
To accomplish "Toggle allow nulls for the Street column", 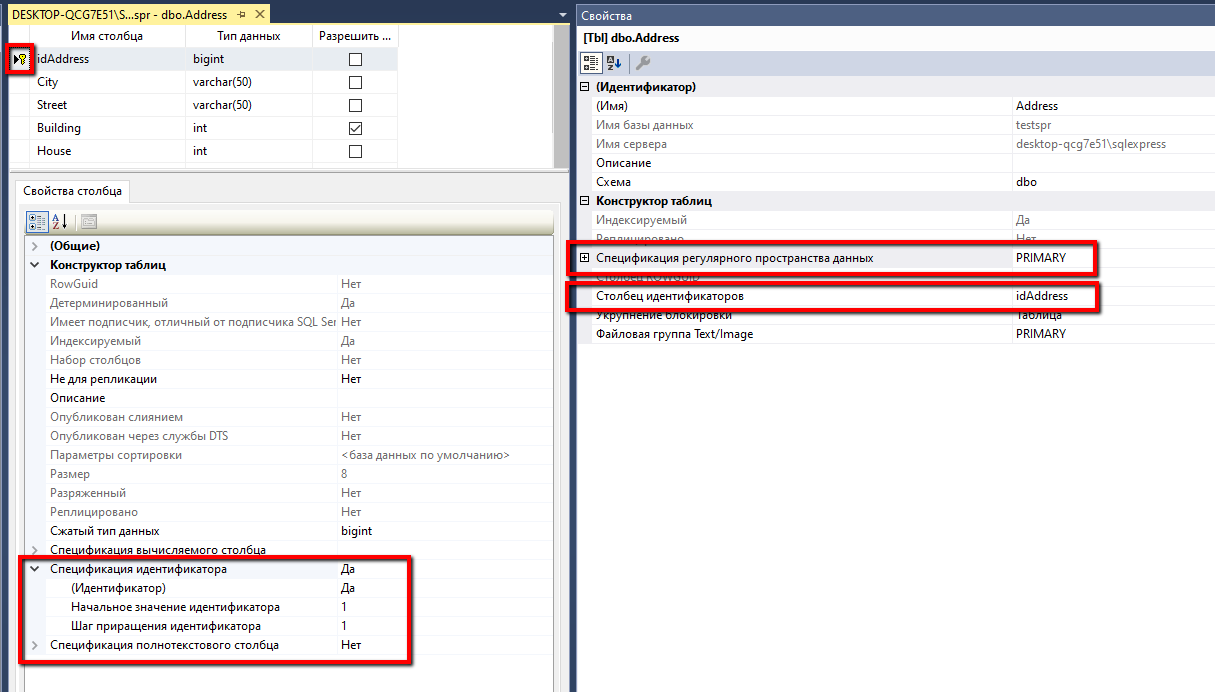I will [x=355, y=105].
